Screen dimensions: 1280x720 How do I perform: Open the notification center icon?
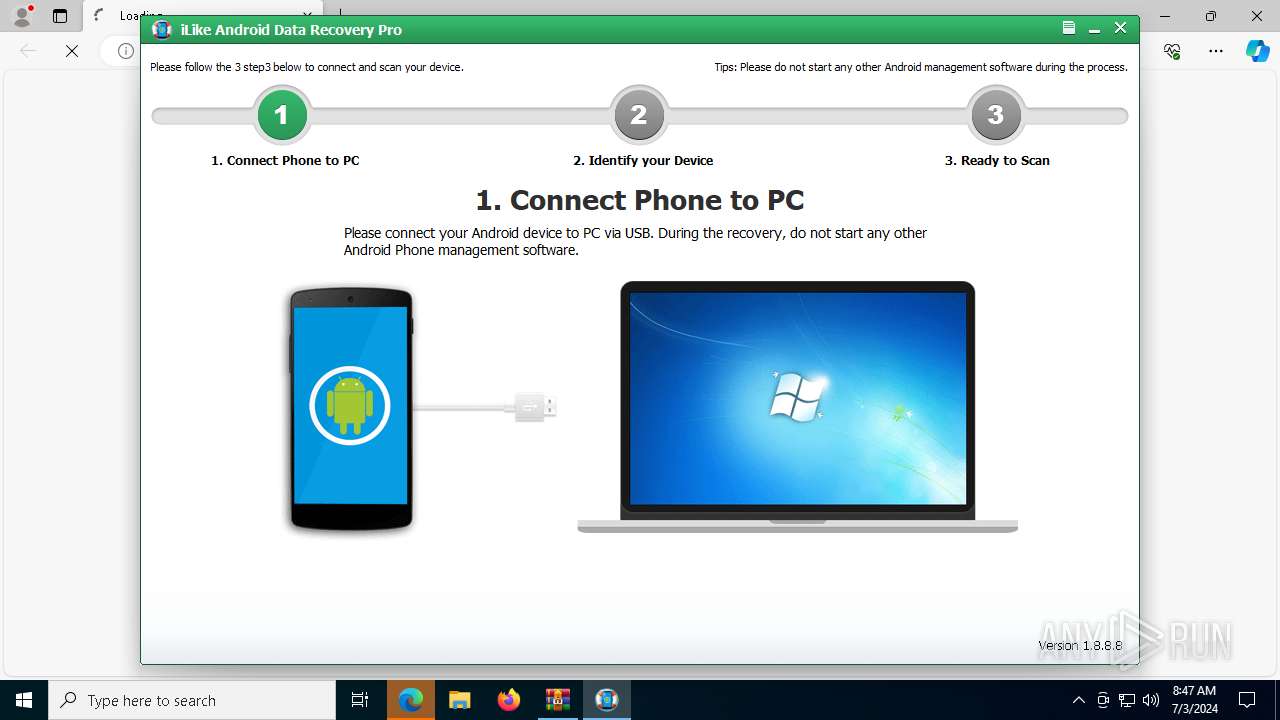(x=1247, y=700)
